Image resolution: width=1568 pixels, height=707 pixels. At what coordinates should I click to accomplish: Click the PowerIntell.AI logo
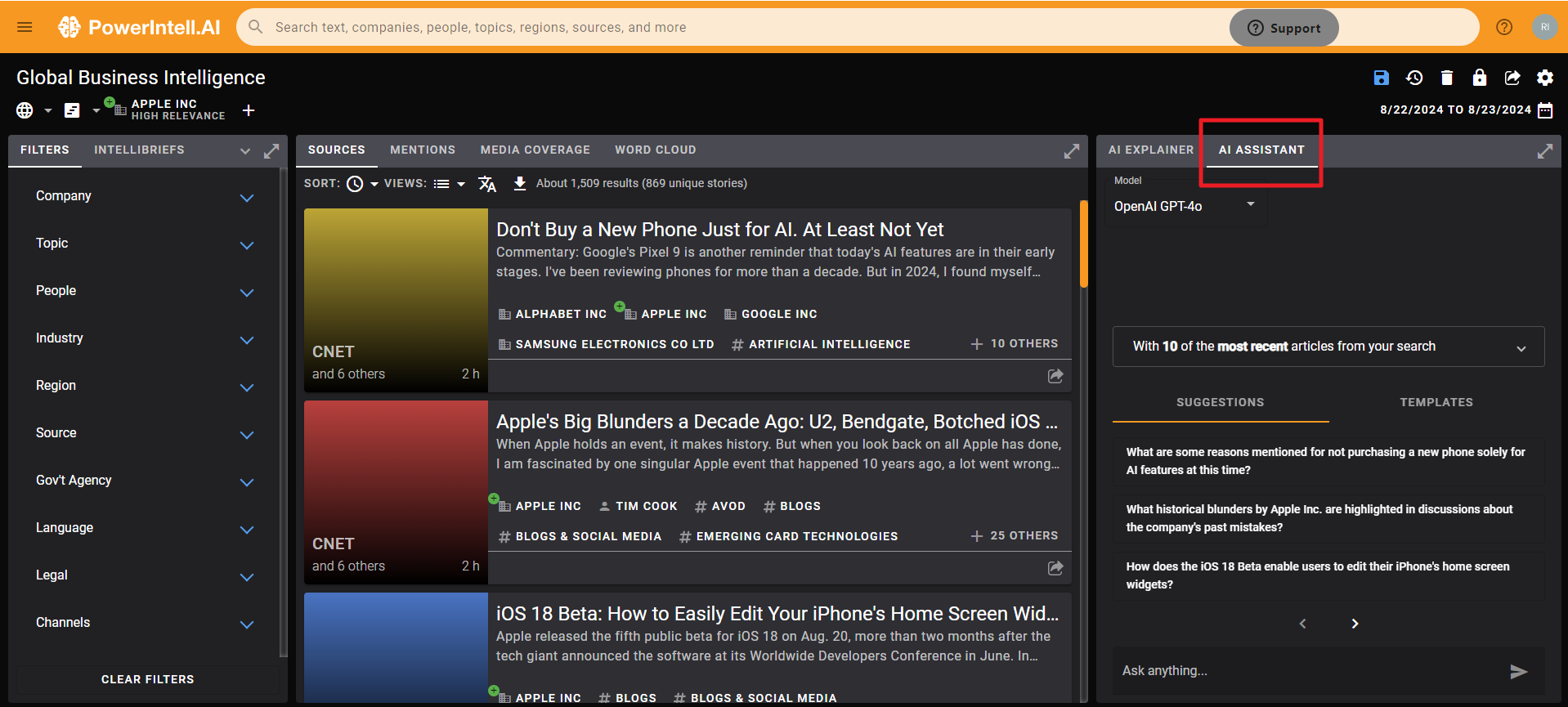pyautogui.click(x=139, y=27)
